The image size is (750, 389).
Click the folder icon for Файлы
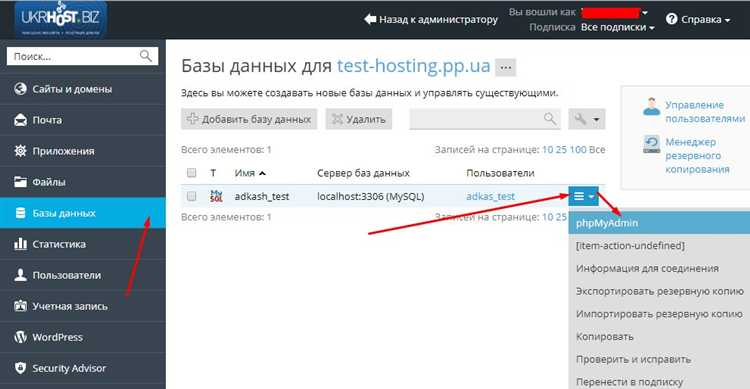click(20, 182)
